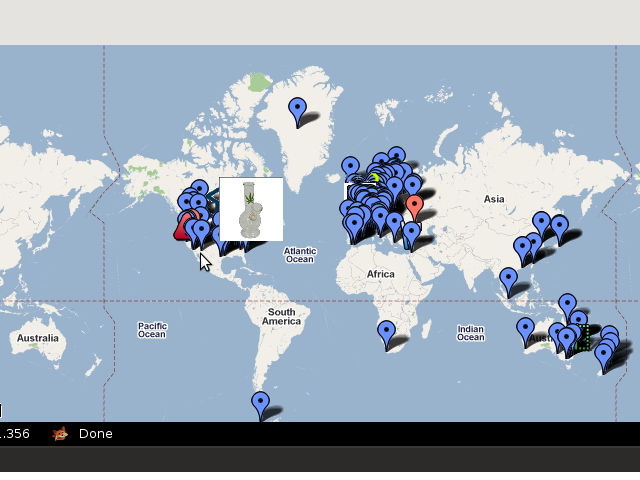Click the northernmost blue marker over Scandinavia
The width and height of the screenshot is (640, 480).
point(396,157)
